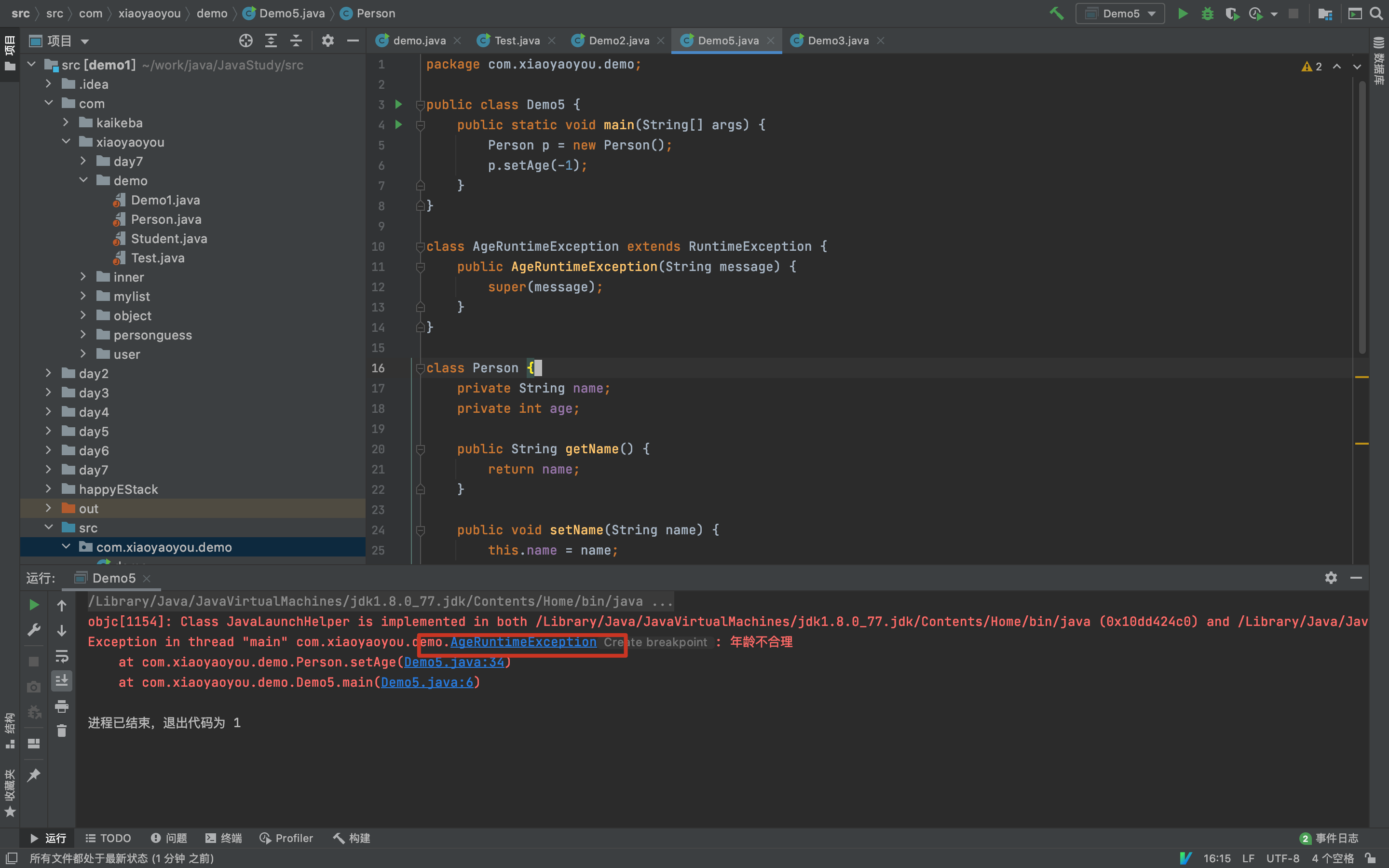Switch to the Demo2.java tab
Screen dimensions: 1389x868
point(619,41)
